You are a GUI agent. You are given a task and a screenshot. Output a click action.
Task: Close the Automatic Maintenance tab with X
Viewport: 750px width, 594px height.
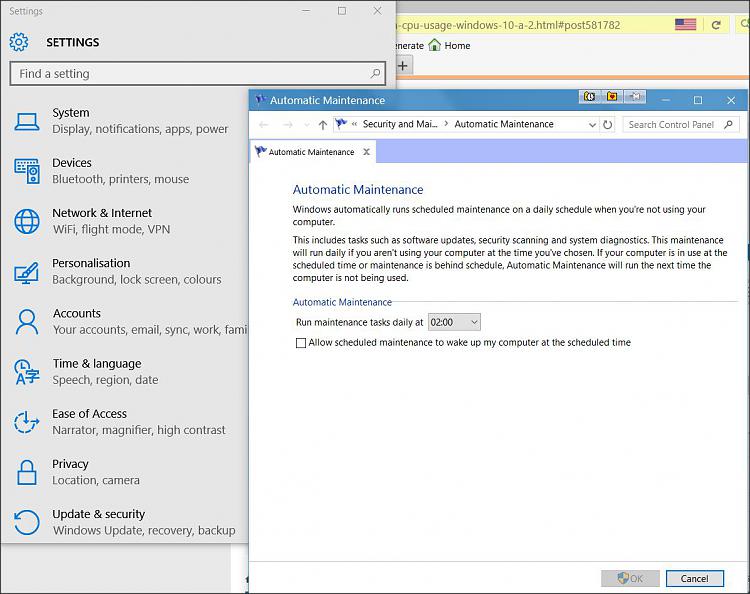[x=366, y=152]
